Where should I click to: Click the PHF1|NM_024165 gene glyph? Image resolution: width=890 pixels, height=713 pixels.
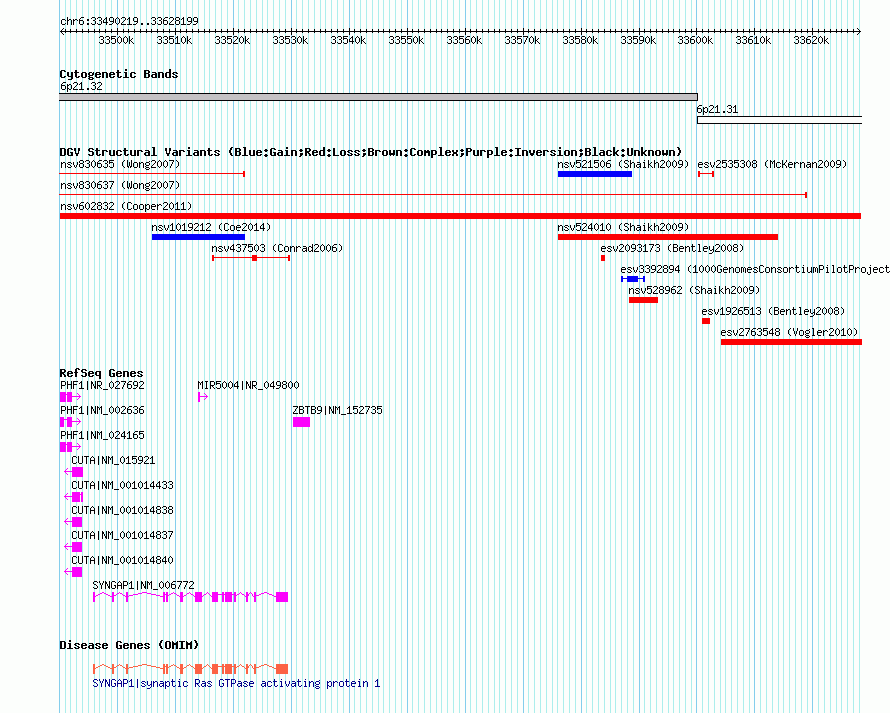point(70,447)
